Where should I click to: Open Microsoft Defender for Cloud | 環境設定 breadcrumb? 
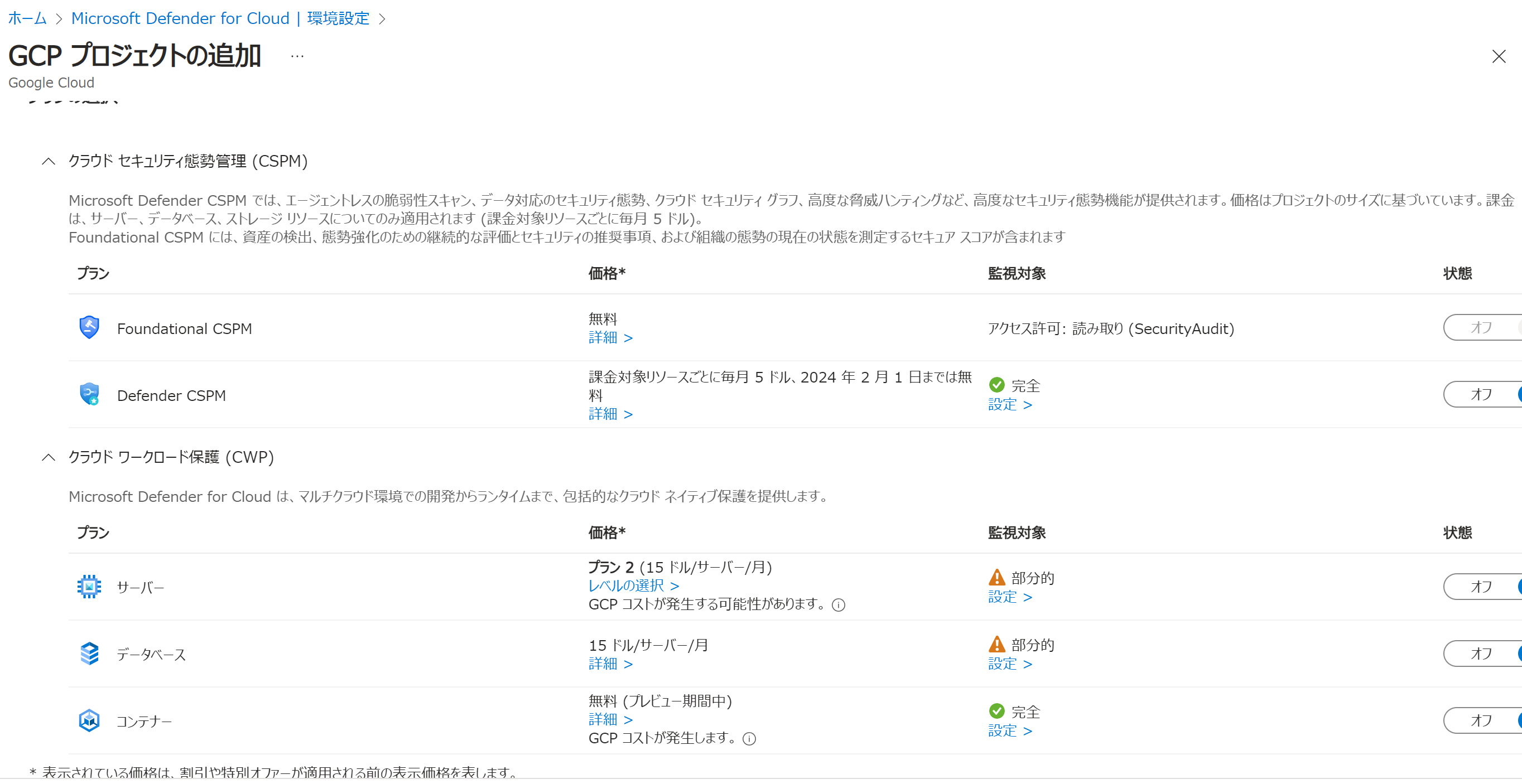(220, 18)
